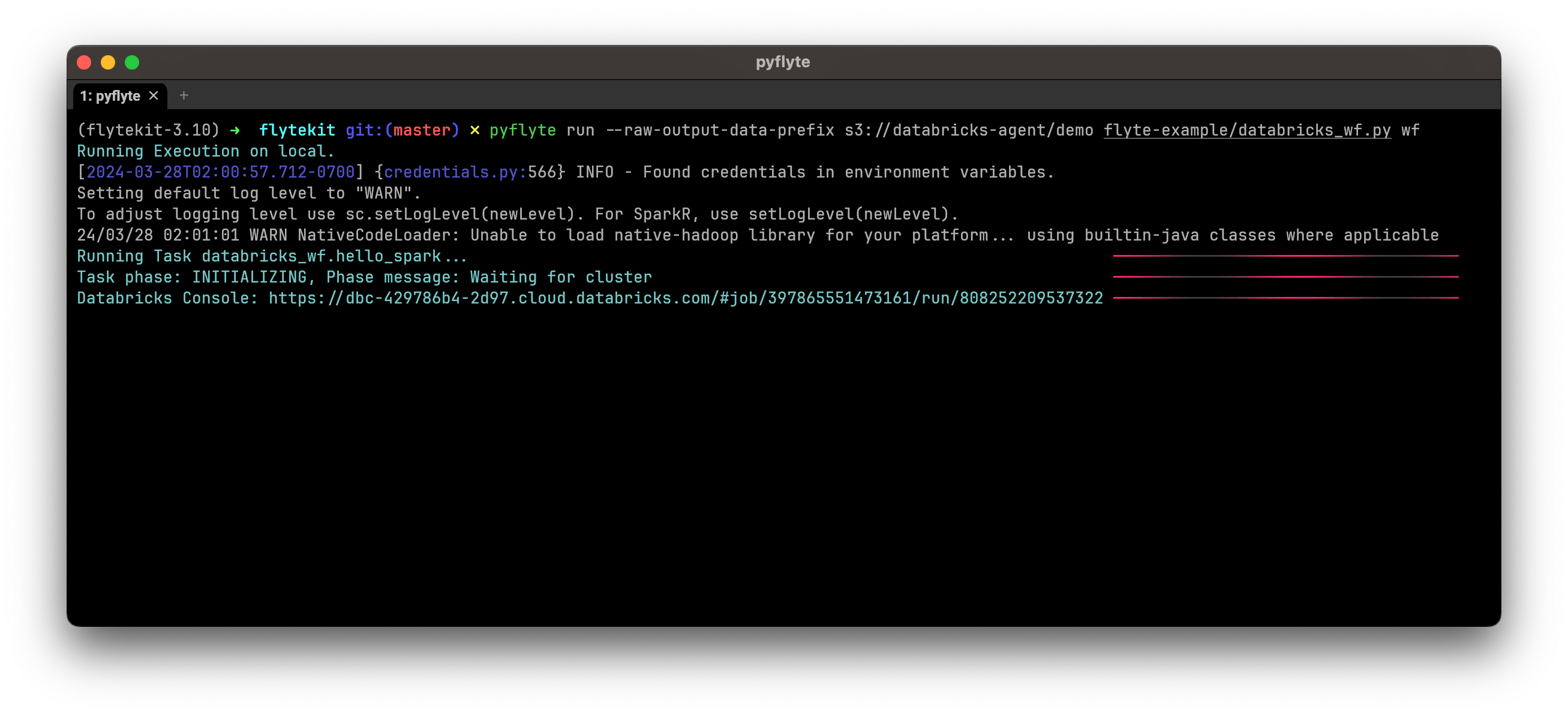
Task: Click the green fullscreen window button
Action: (132, 62)
